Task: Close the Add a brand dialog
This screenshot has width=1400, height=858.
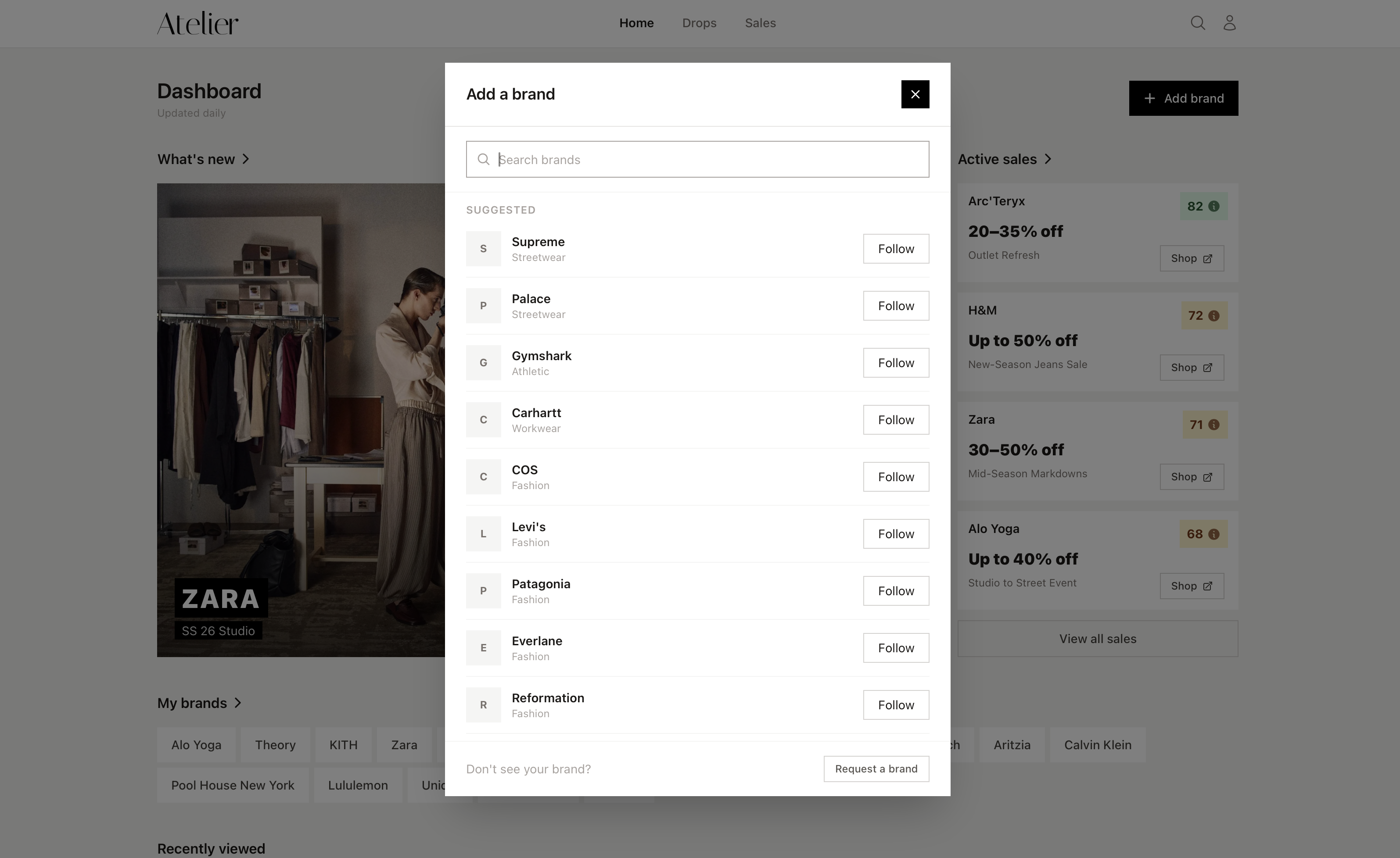Action: tap(915, 94)
